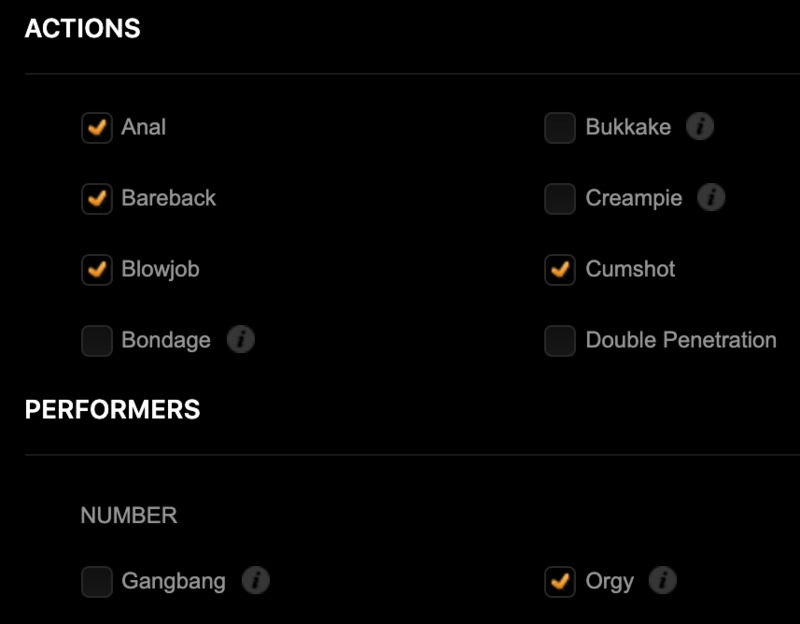This screenshot has width=800, height=624.
Task: Enable the Creampie option
Action: tap(560, 198)
